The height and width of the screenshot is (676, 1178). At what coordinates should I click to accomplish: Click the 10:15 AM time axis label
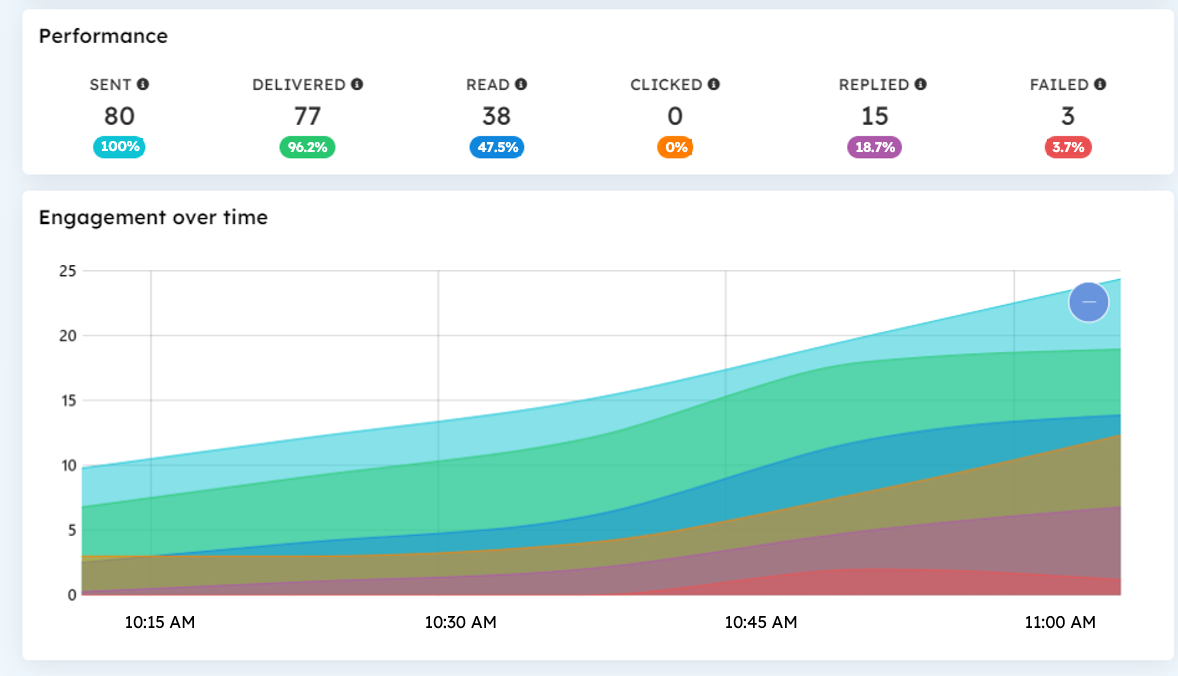[x=160, y=622]
